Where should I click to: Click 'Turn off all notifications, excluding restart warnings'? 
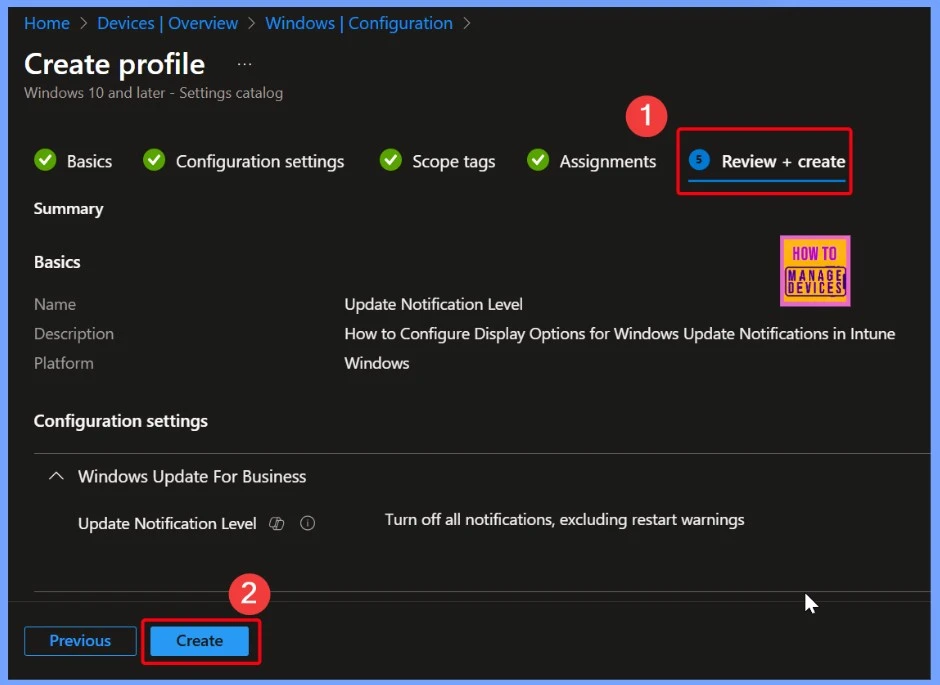564,520
